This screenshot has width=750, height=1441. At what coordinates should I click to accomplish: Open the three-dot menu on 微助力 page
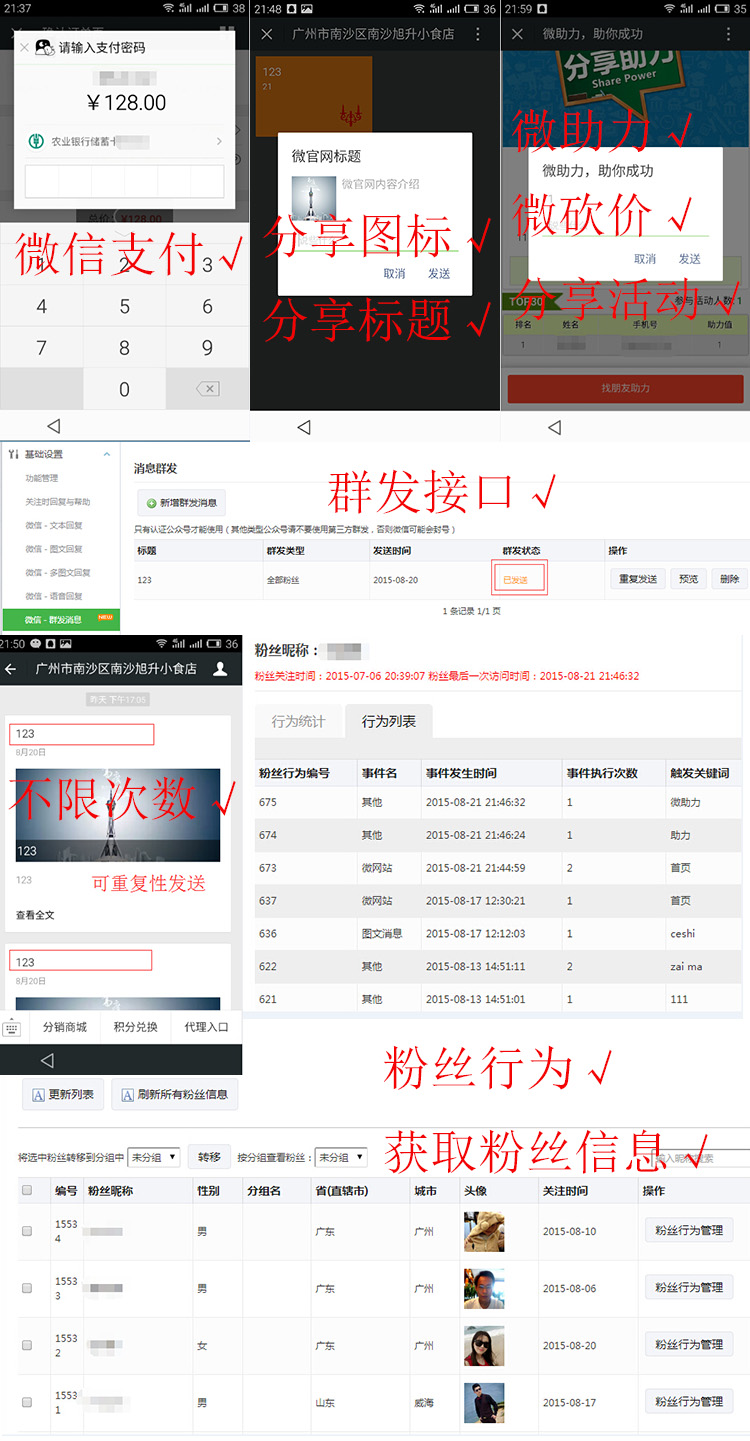728,34
